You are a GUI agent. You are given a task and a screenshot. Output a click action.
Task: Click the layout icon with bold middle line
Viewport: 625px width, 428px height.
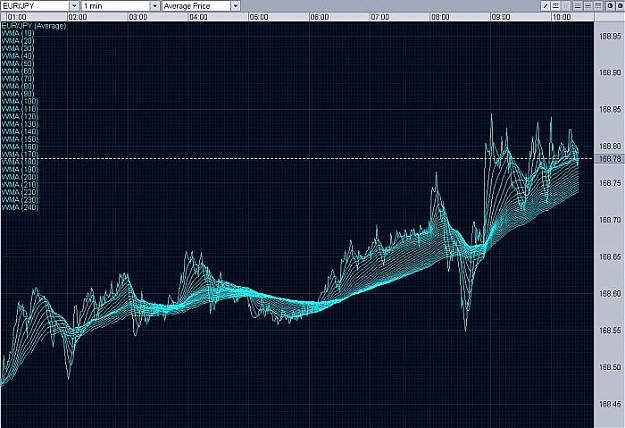[588, 6]
